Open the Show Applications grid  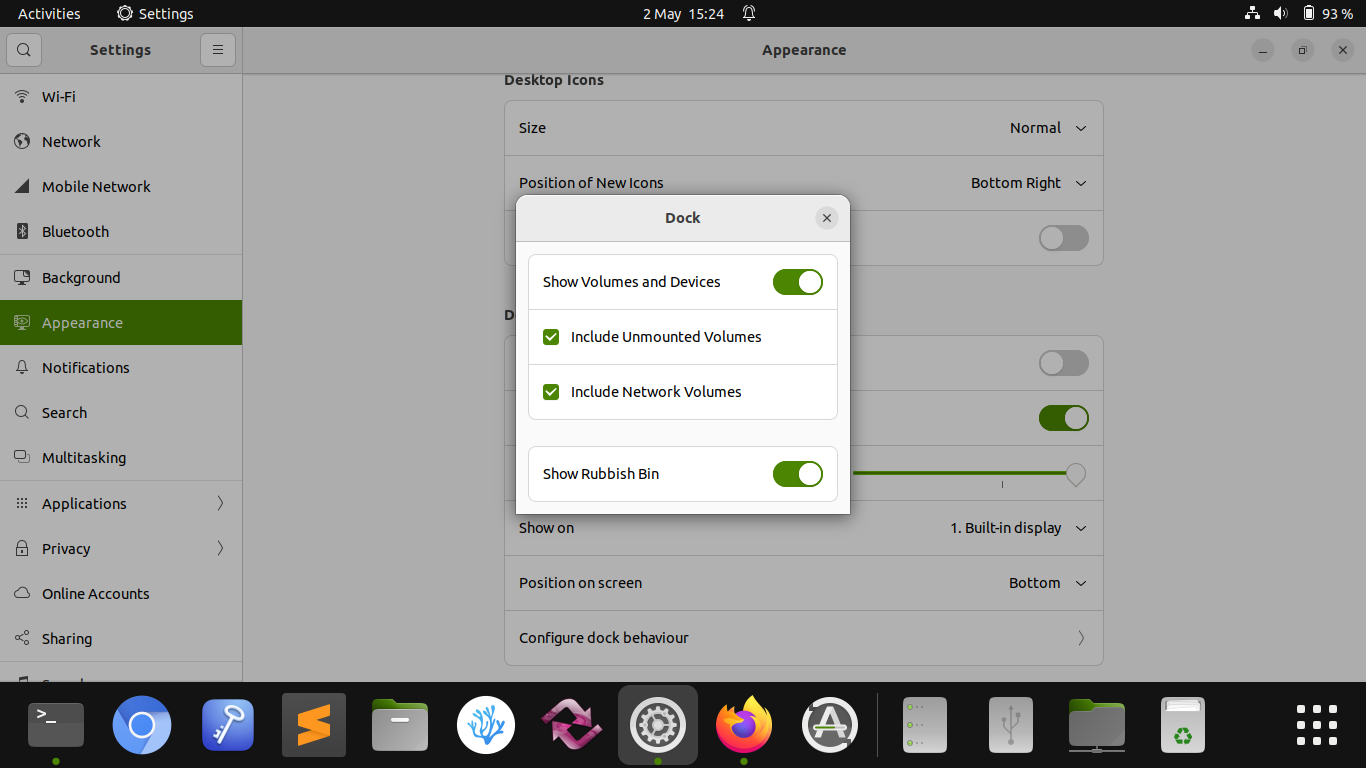[1316, 724]
